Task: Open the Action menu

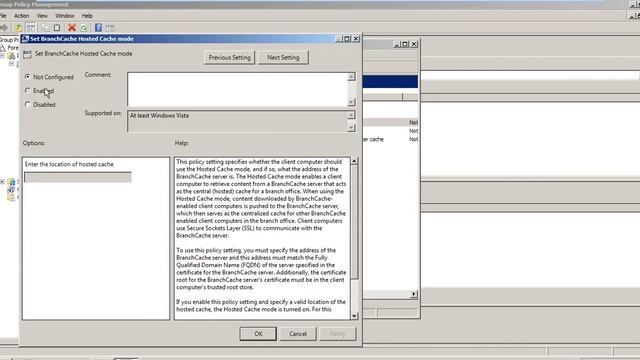Action: point(22,16)
